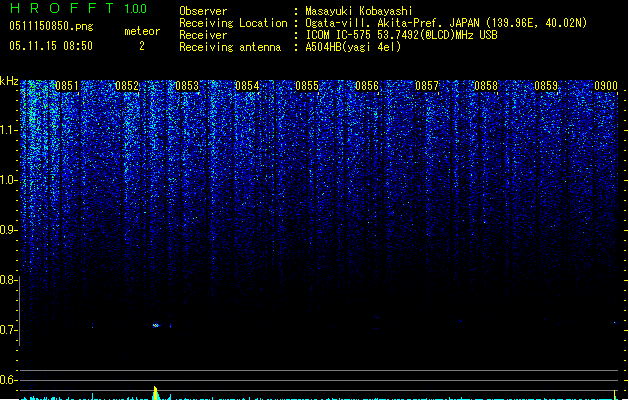Screen dimensions: 629x400
Task: Click the 0854 time marker
Action: click(x=247, y=86)
